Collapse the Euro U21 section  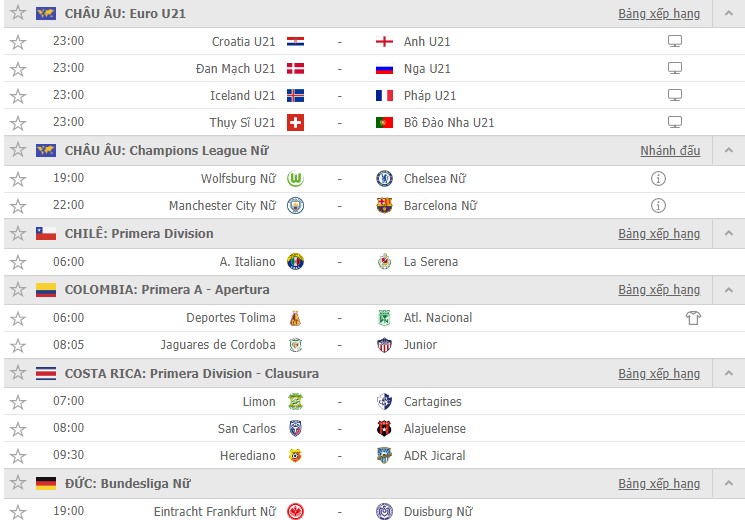(x=728, y=13)
